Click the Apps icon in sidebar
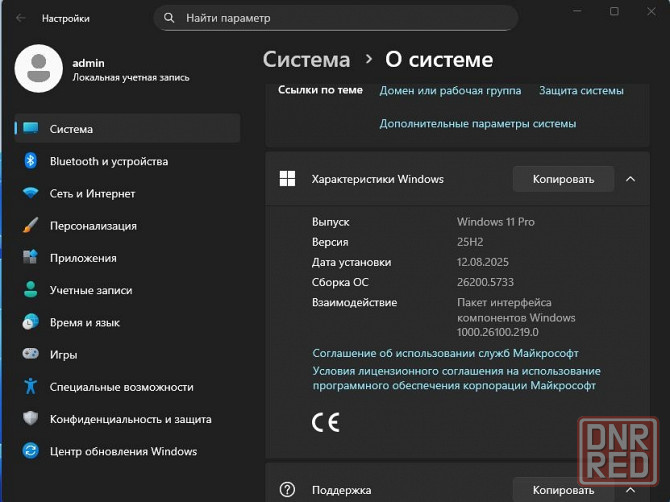The height and width of the screenshot is (502, 670). click(x=30, y=257)
